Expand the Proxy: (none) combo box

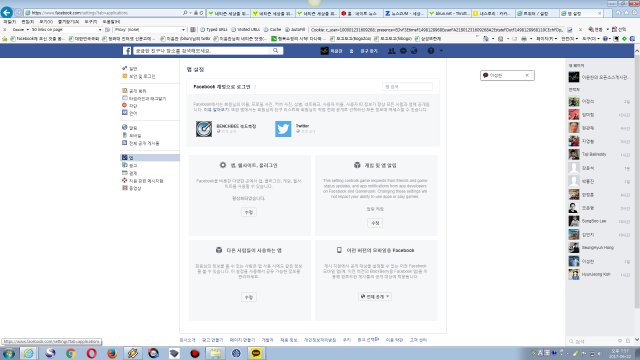pos(149,30)
